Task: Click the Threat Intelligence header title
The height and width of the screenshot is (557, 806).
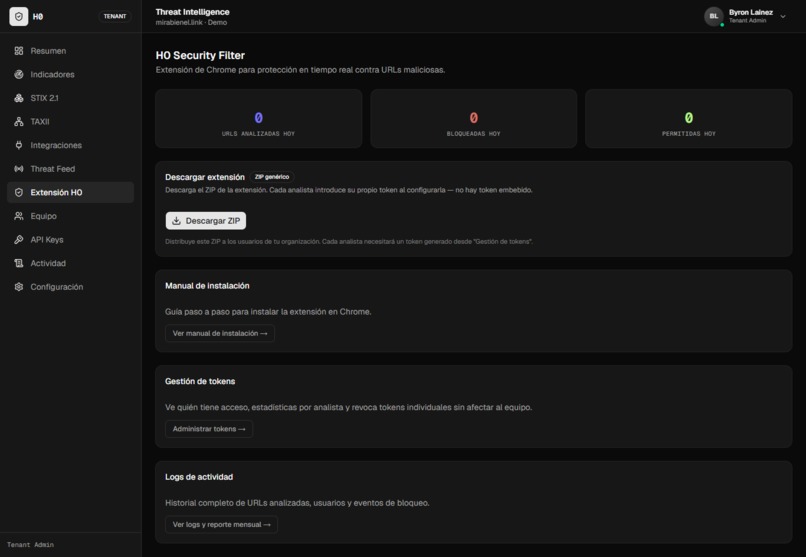Action: 193,12
